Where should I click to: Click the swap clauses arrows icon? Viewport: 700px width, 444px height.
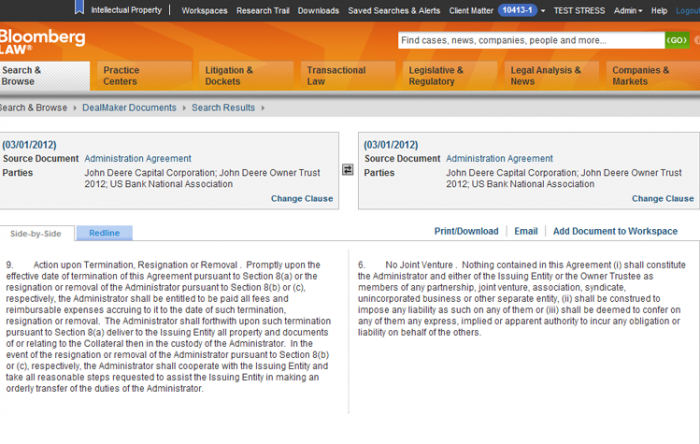[347, 170]
